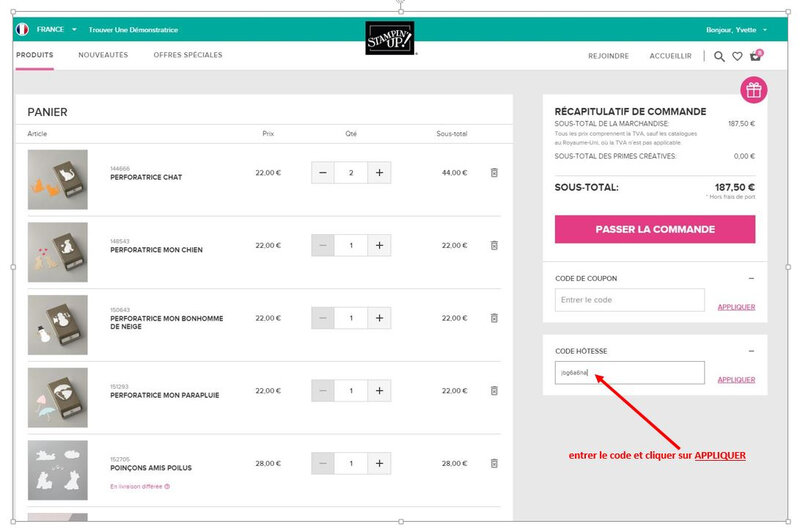800x532 pixels.
Task: Open the France country dropdown arrow
Action: pyautogui.click(x=74, y=30)
